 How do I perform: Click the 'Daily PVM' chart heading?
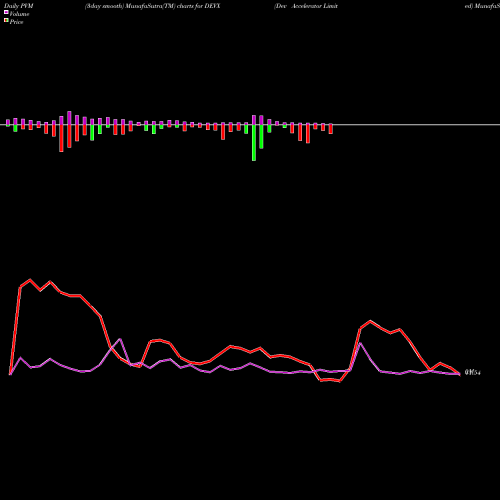pos(19,6)
